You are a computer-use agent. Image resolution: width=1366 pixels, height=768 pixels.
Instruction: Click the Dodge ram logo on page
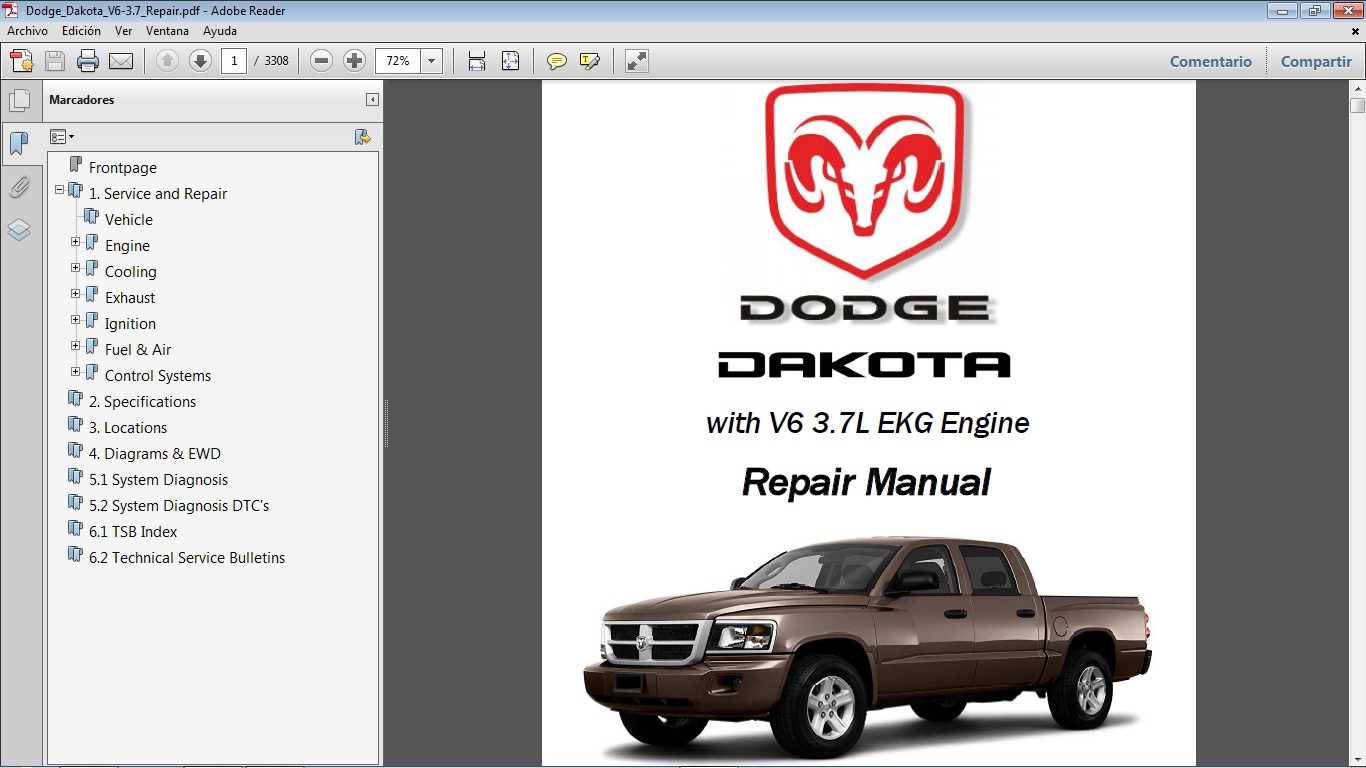[864, 180]
